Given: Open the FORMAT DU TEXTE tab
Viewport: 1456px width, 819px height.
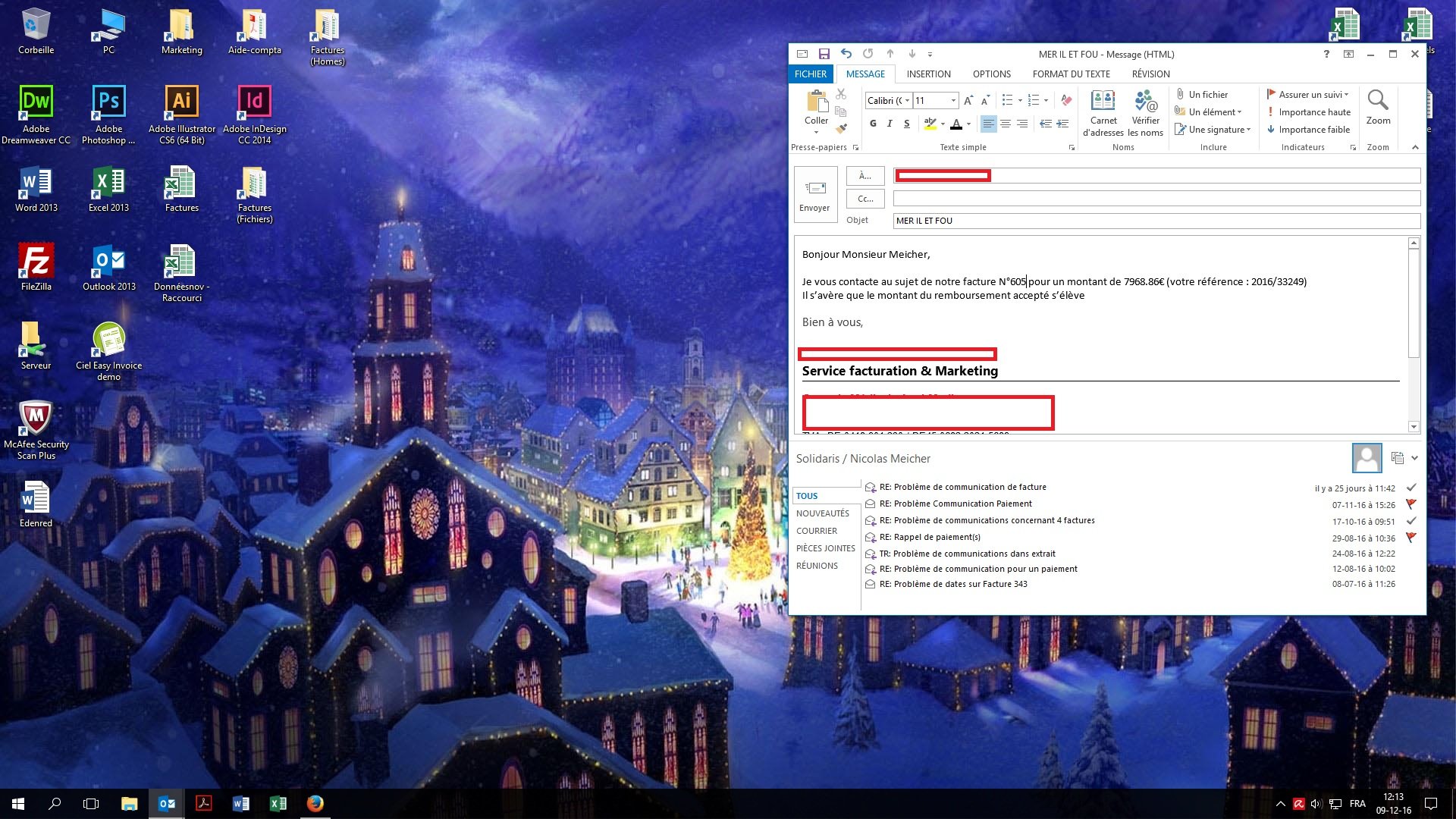Looking at the screenshot, I should [1071, 74].
